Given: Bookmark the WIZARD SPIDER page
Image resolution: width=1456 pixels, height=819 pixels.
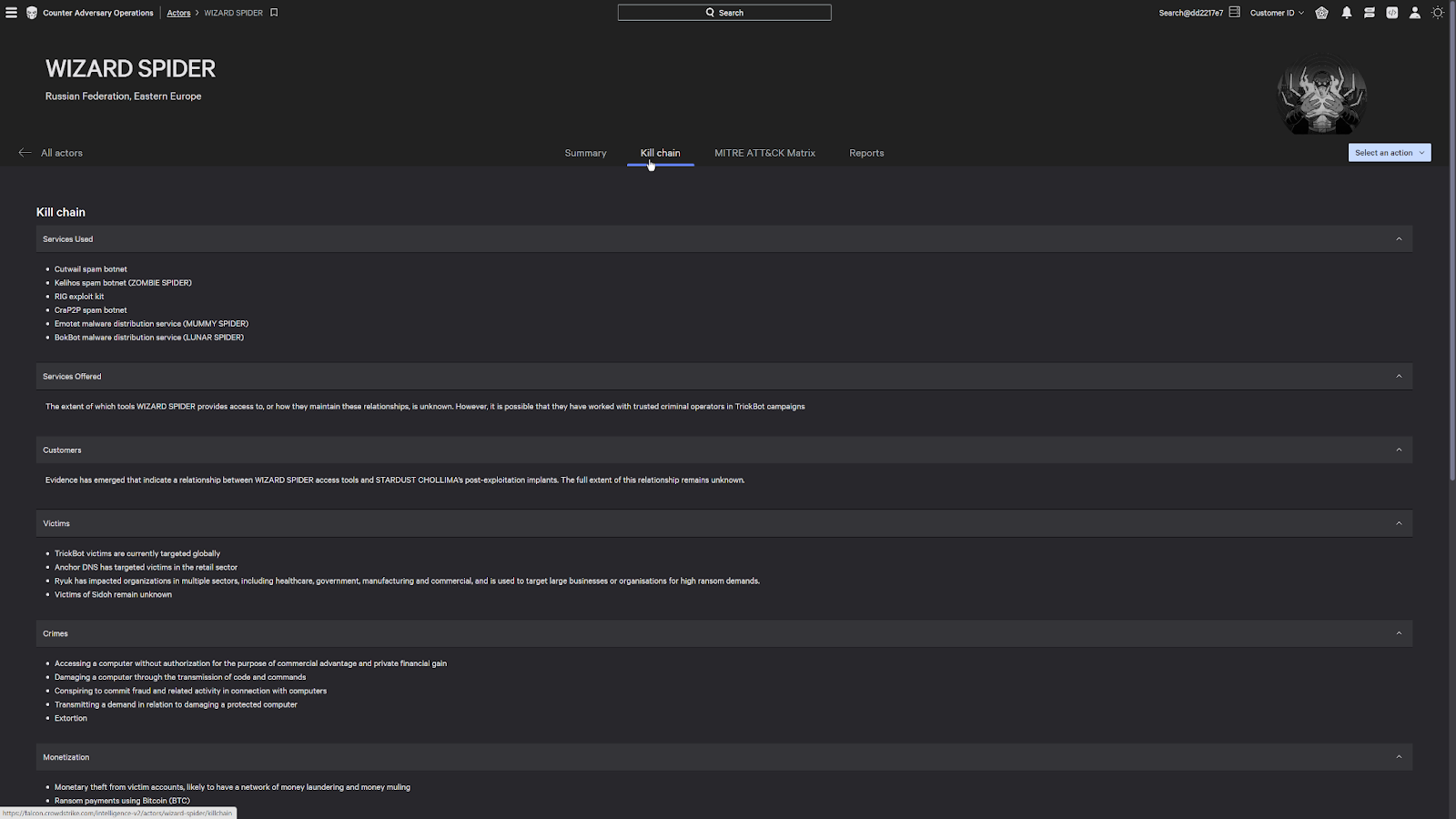Looking at the screenshot, I should pos(274,13).
